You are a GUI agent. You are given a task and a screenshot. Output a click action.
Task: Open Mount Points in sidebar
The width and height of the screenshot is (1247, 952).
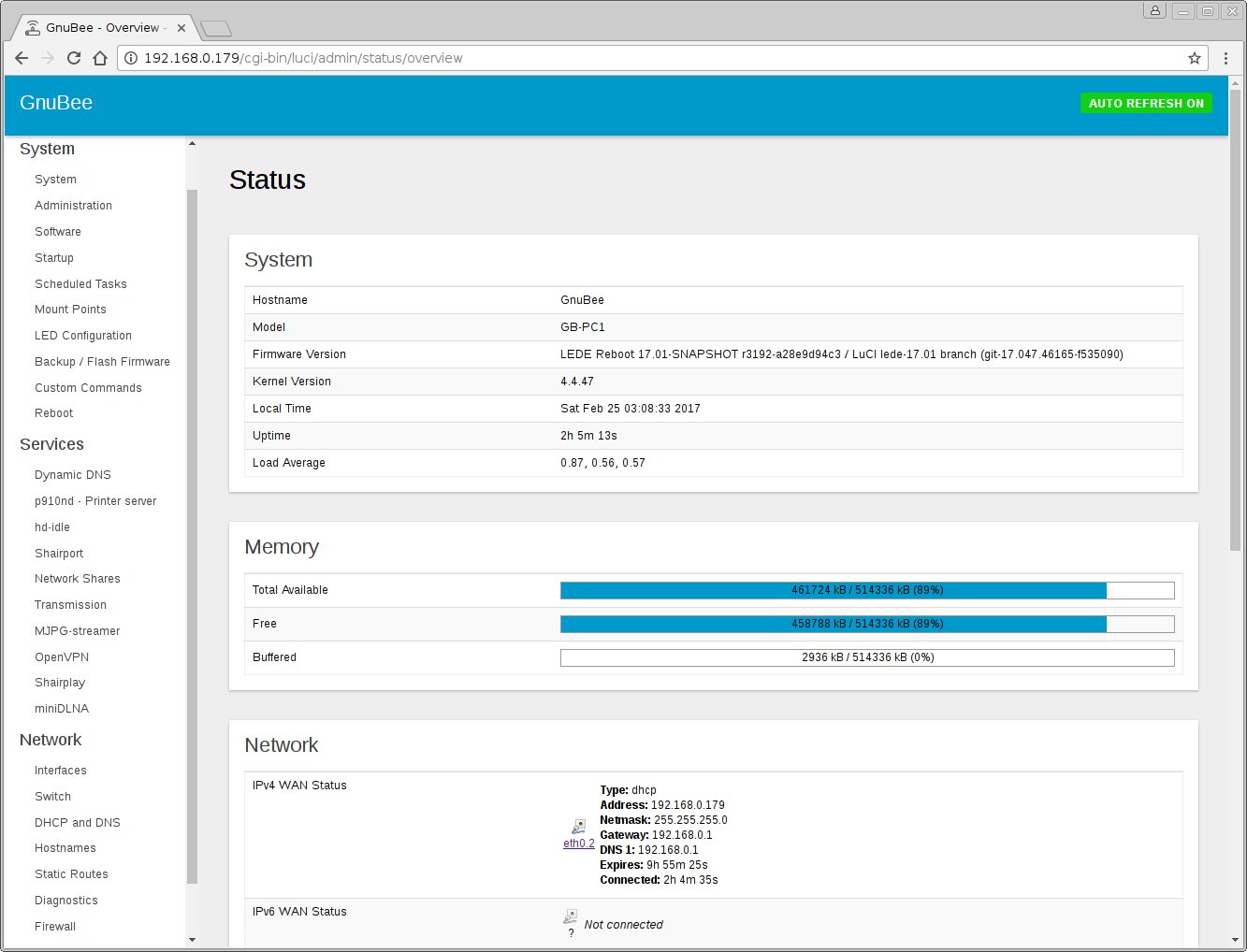pyautogui.click(x=70, y=310)
